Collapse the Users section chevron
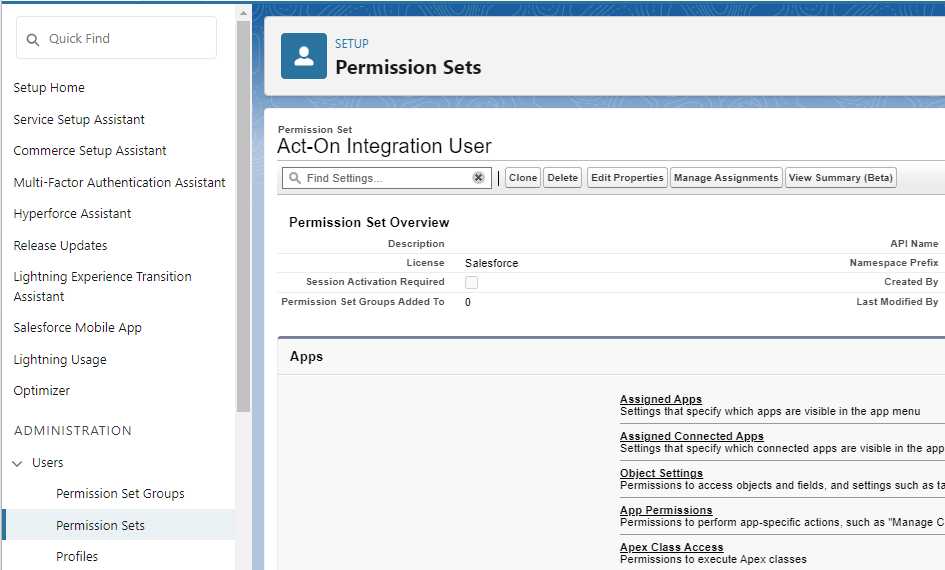The image size is (945, 570). 17,463
